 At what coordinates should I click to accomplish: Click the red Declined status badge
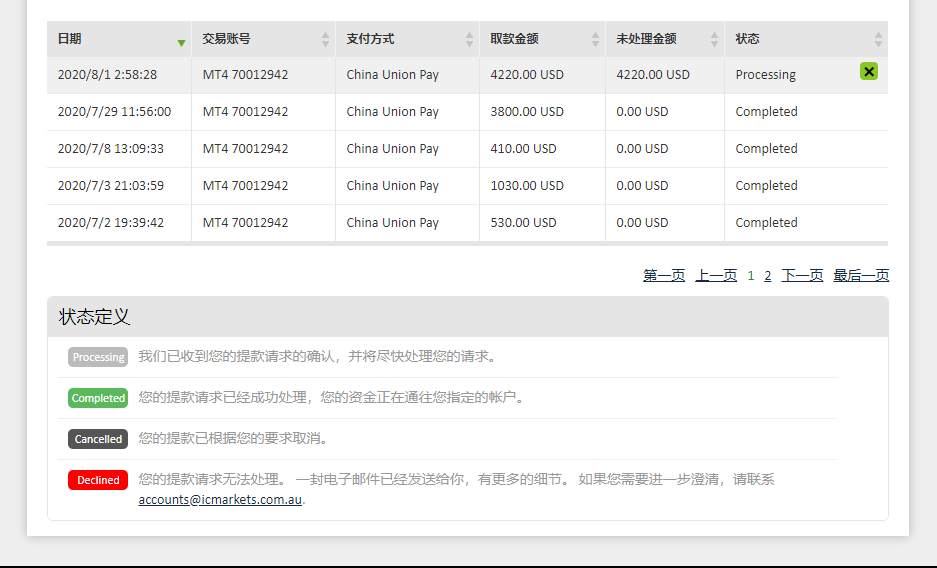tap(98, 480)
